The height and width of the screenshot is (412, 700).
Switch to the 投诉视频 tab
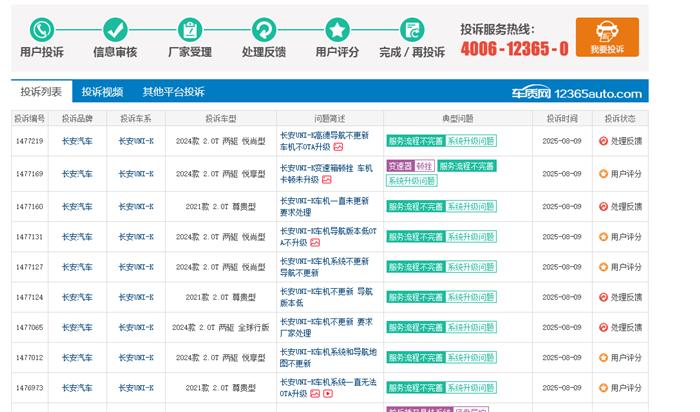[102, 92]
